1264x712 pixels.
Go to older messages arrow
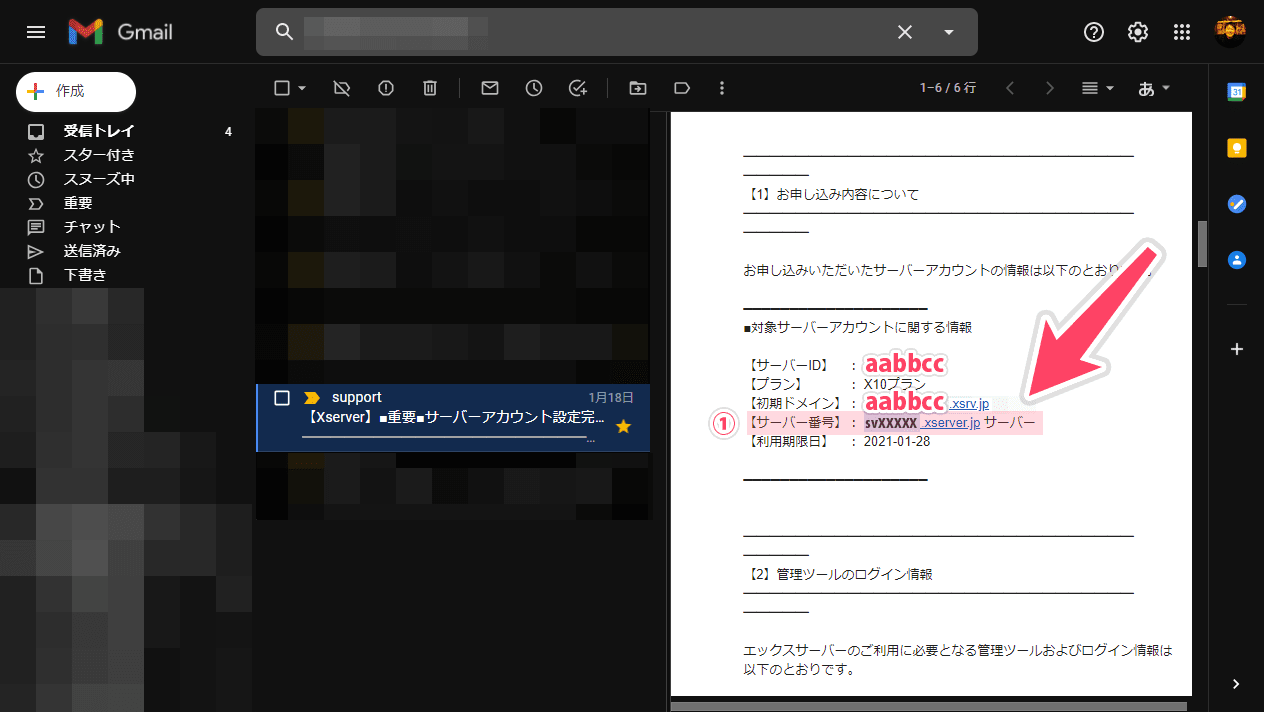[x=1050, y=88]
